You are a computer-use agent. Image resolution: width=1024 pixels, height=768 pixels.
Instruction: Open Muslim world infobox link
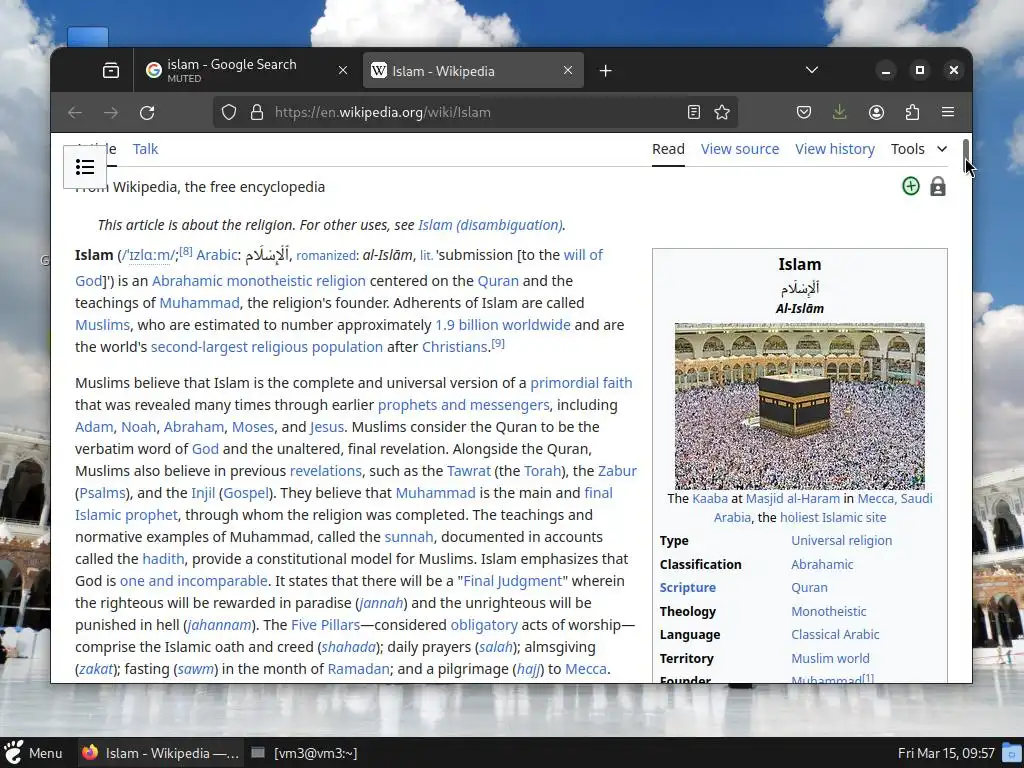(830, 658)
